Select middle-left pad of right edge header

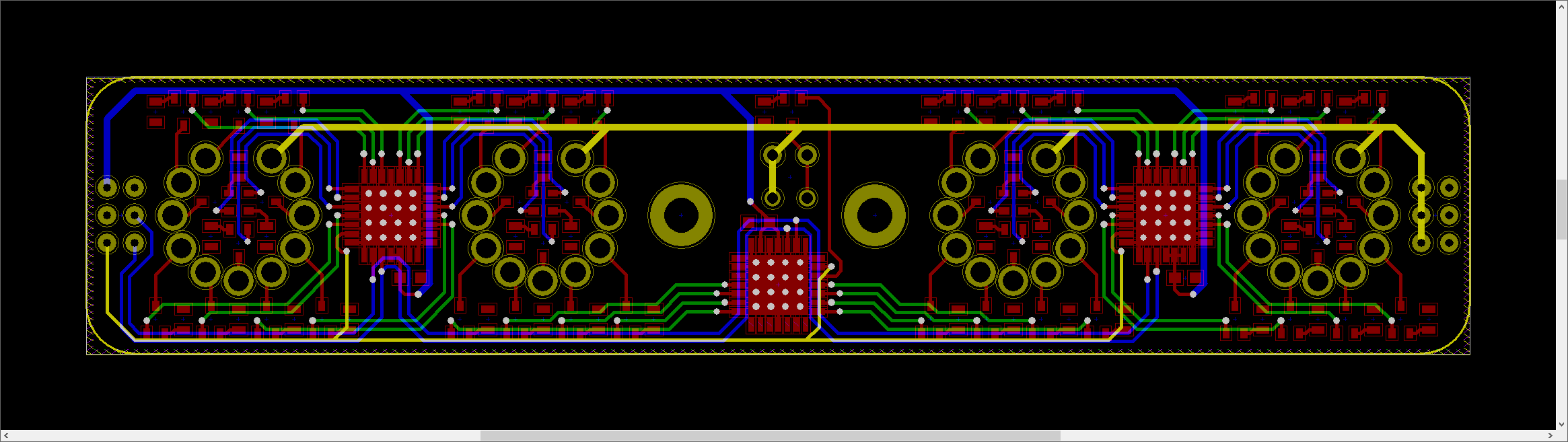pyautogui.click(x=1421, y=215)
